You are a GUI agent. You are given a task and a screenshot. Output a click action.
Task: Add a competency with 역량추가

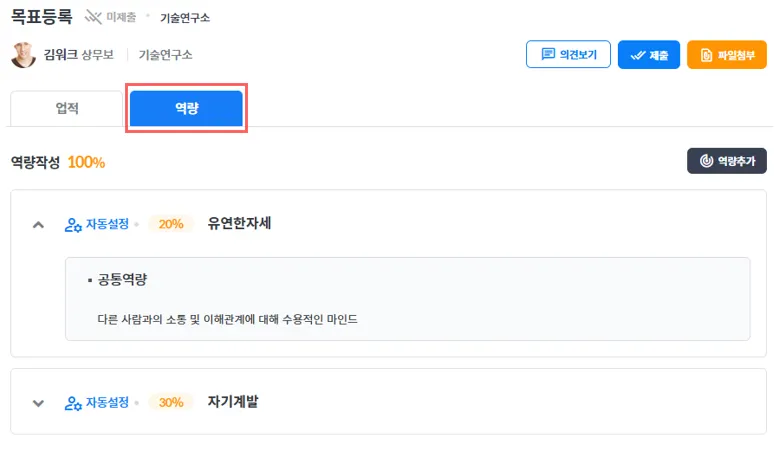tap(726, 160)
